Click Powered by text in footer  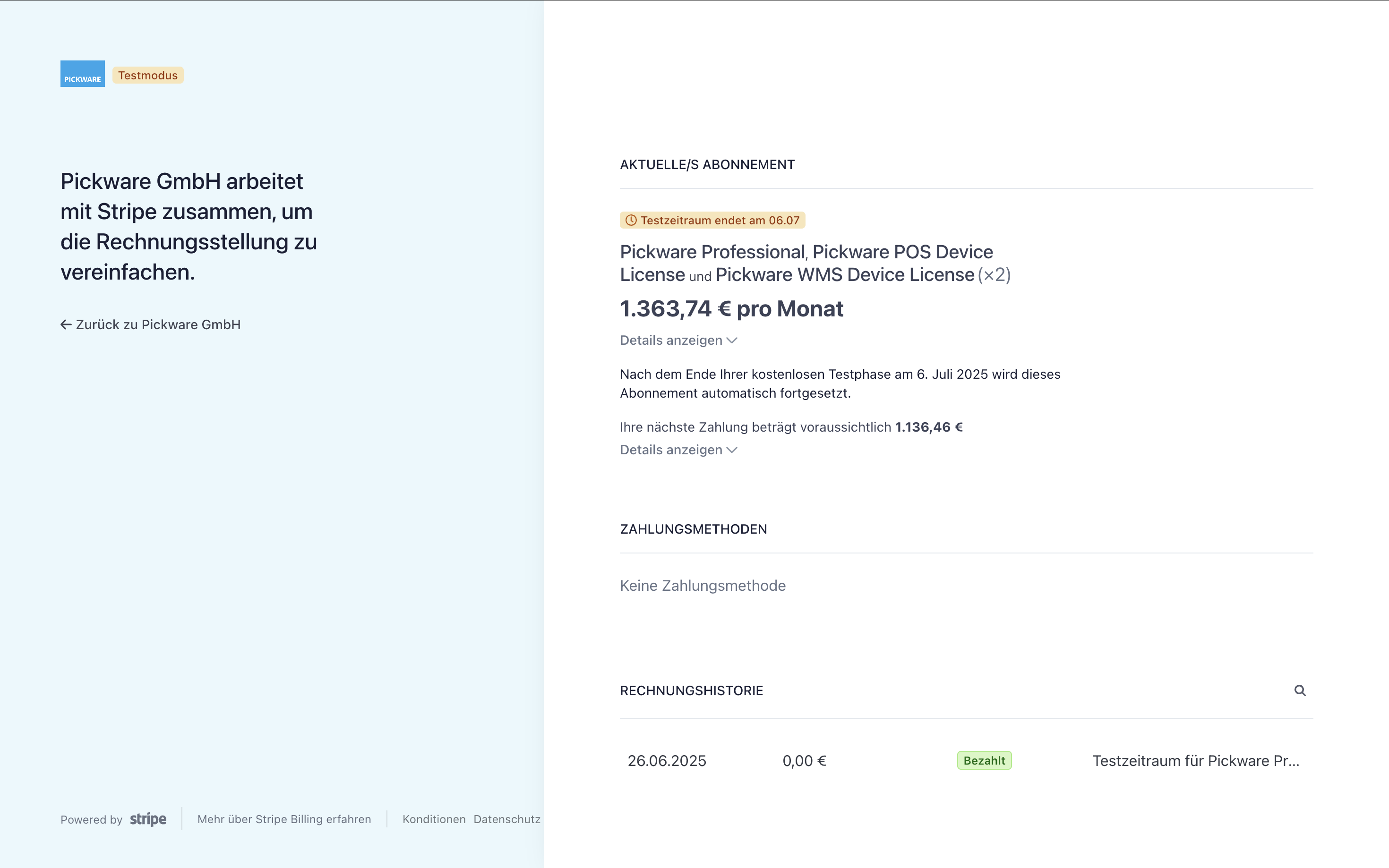[91, 820]
